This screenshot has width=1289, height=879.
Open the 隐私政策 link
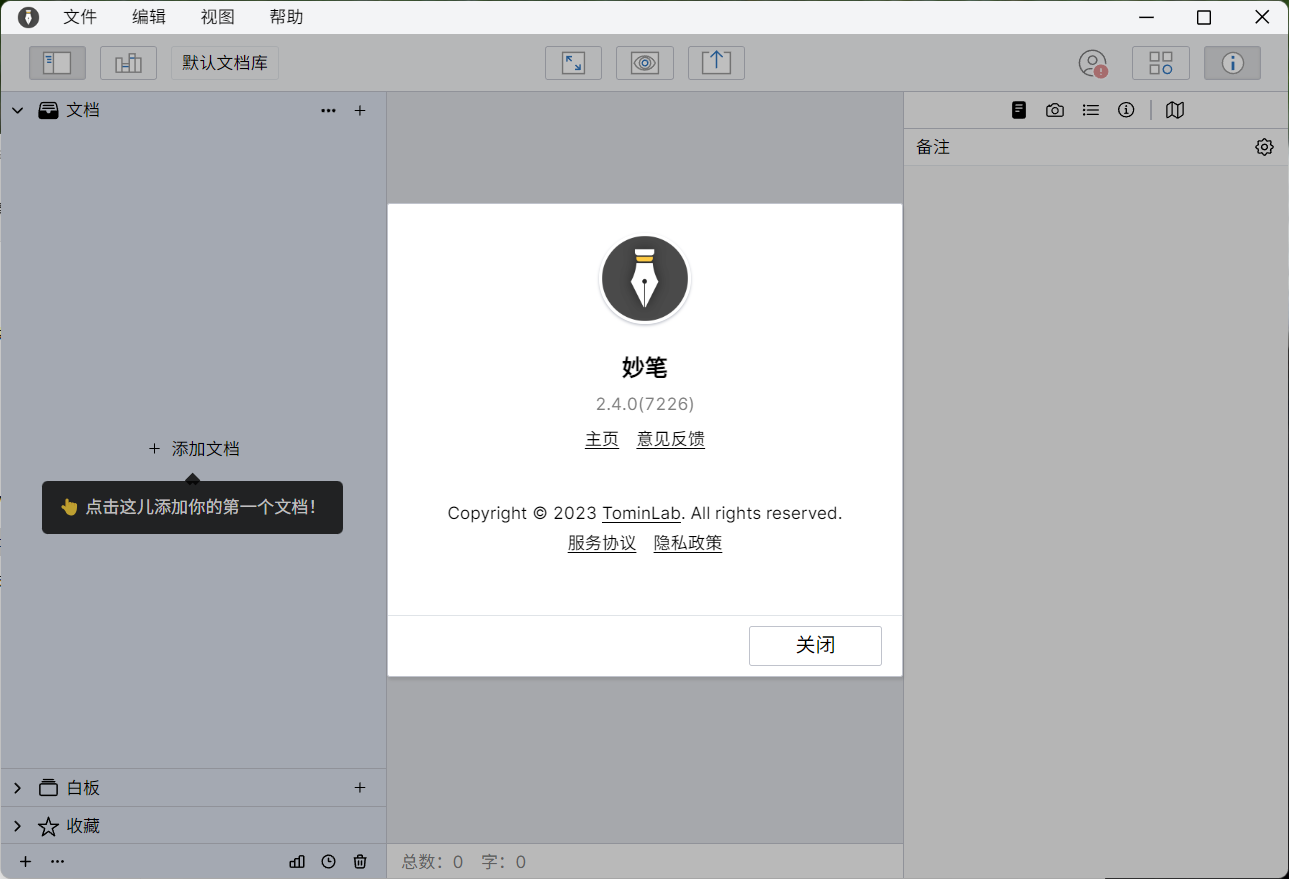coord(688,543)
